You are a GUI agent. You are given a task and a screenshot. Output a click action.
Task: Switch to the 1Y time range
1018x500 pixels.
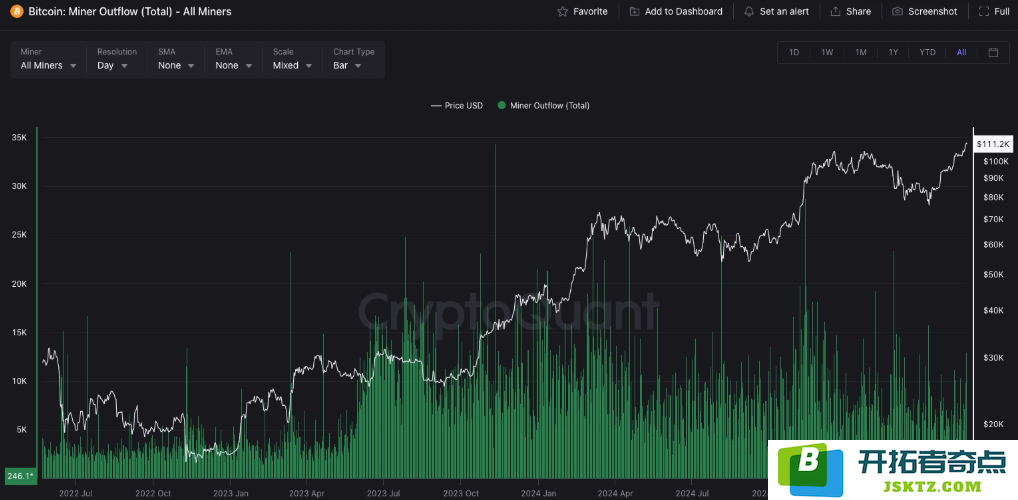[x=893, y=53]
